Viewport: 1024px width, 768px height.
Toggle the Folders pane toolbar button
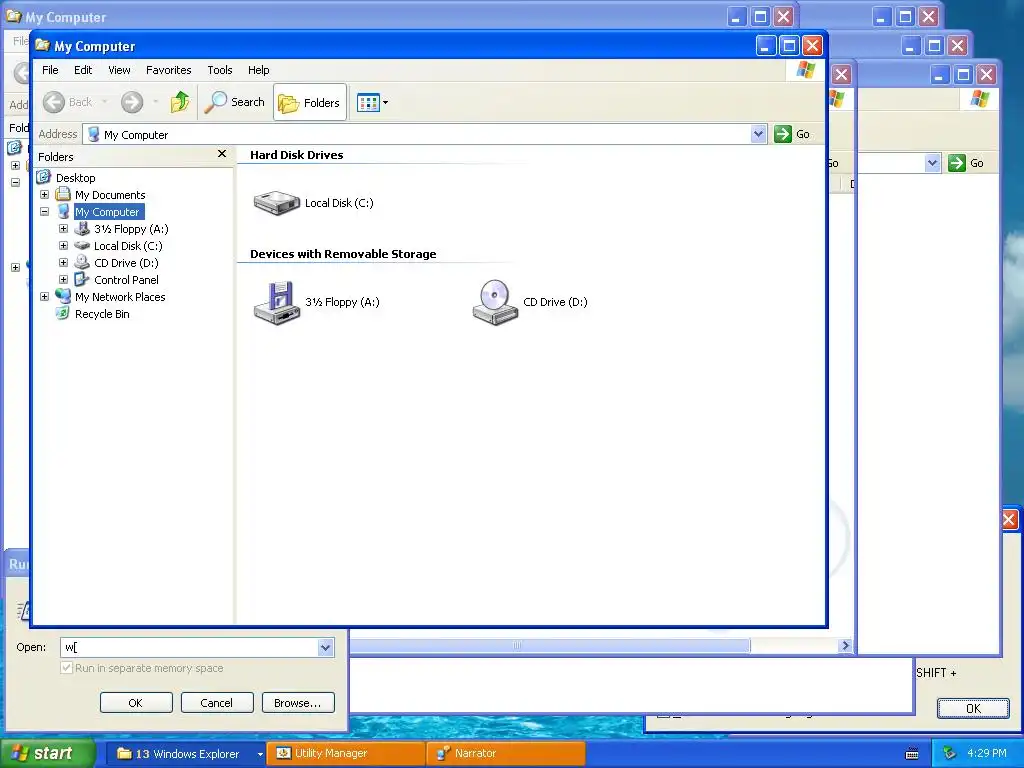tap(310, 103)
